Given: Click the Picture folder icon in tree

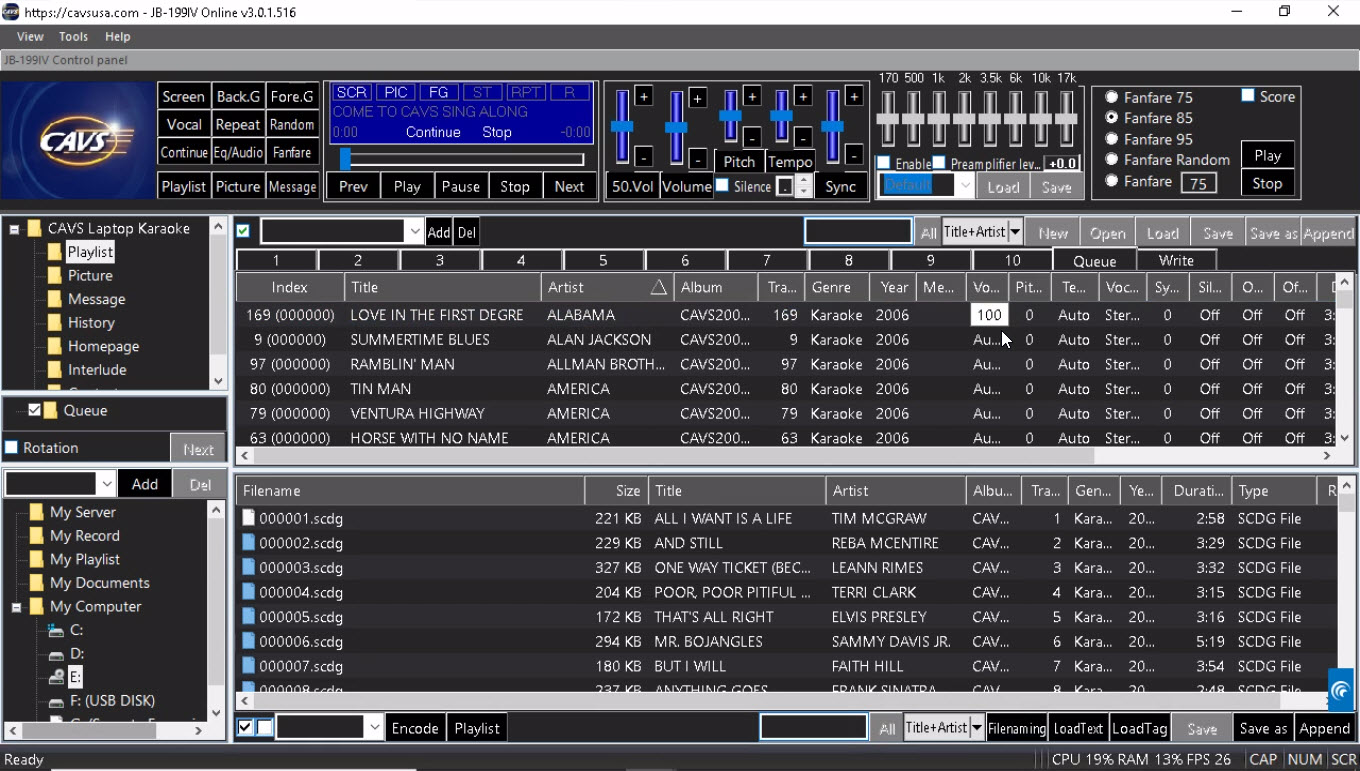Looking at the screenshot, I should click(x=54, y=275).
